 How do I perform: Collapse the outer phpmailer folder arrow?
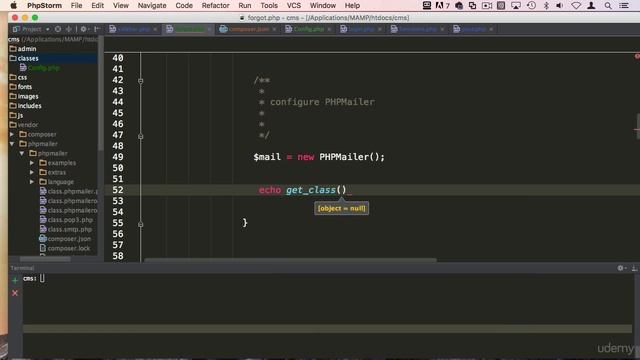point(12,144)
